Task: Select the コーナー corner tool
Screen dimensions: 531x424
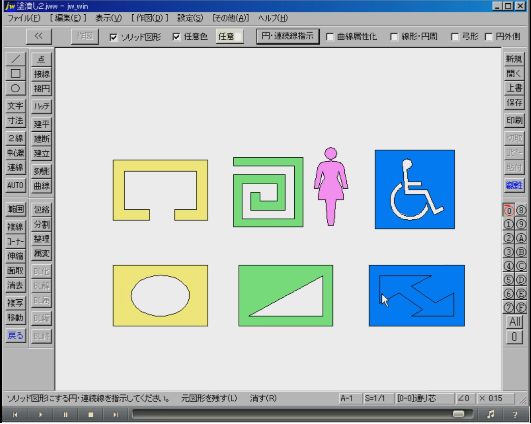Action: pyautogui.click(x=16, y=241)
